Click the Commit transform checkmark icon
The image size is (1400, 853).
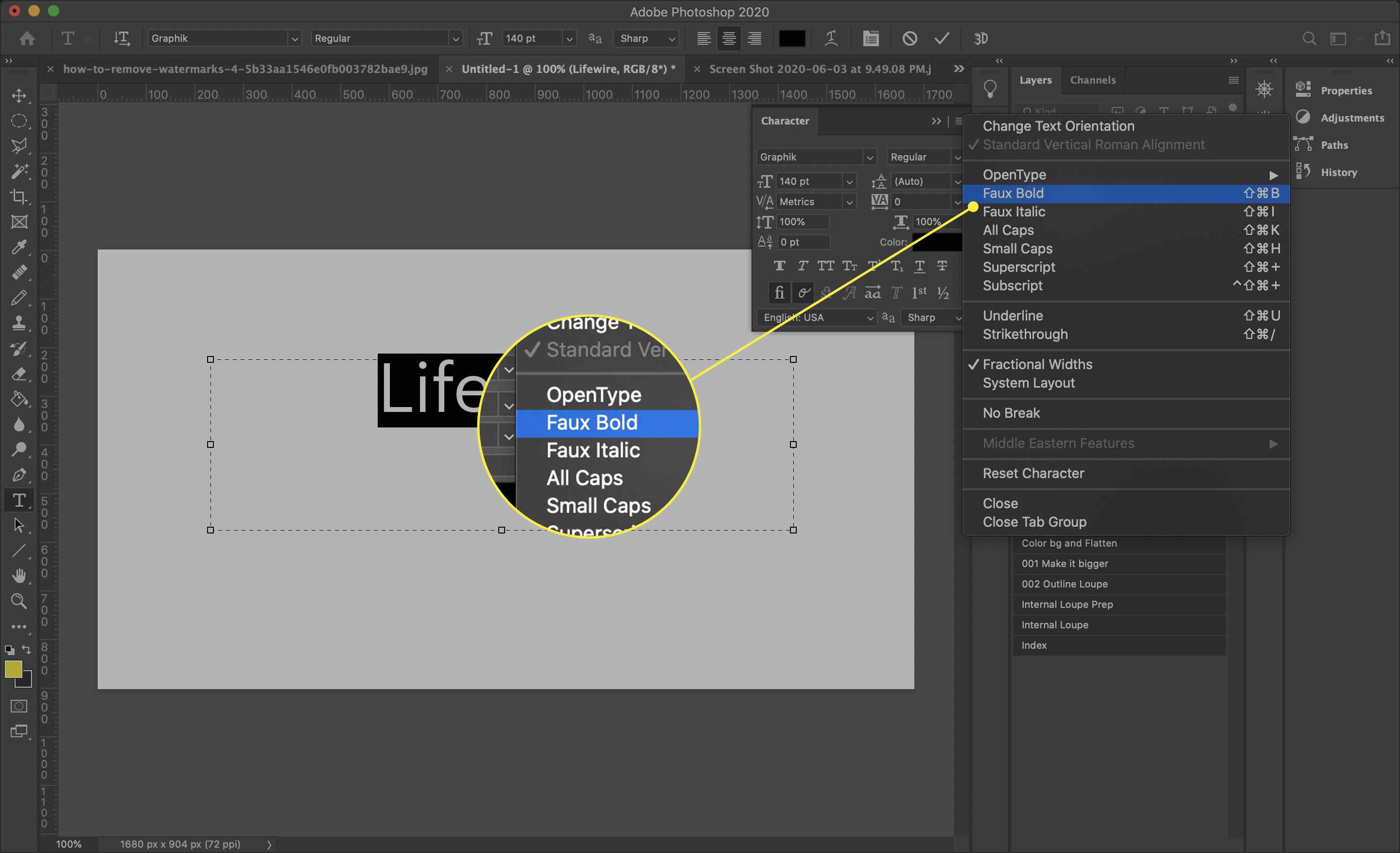coord(943,39)
